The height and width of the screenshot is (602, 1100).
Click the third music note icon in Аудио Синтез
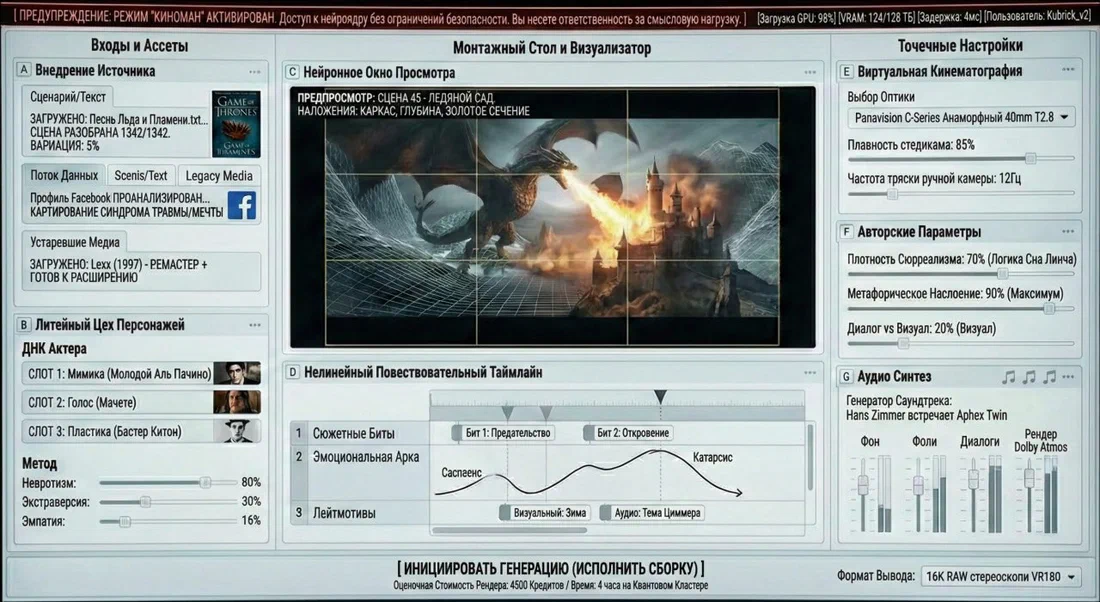point(1049,377)
